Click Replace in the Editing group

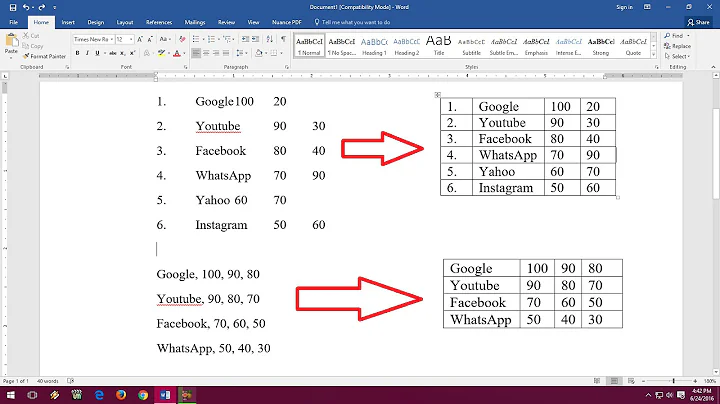(678, 46)
